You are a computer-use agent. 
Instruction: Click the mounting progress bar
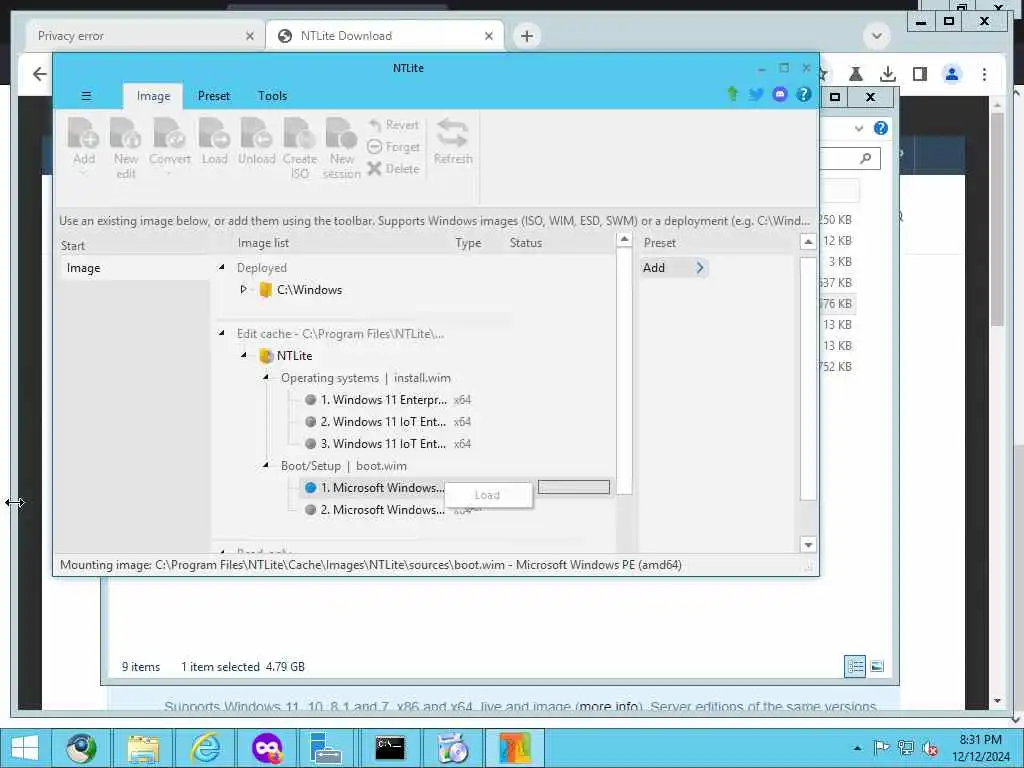(x=573, y=487)
